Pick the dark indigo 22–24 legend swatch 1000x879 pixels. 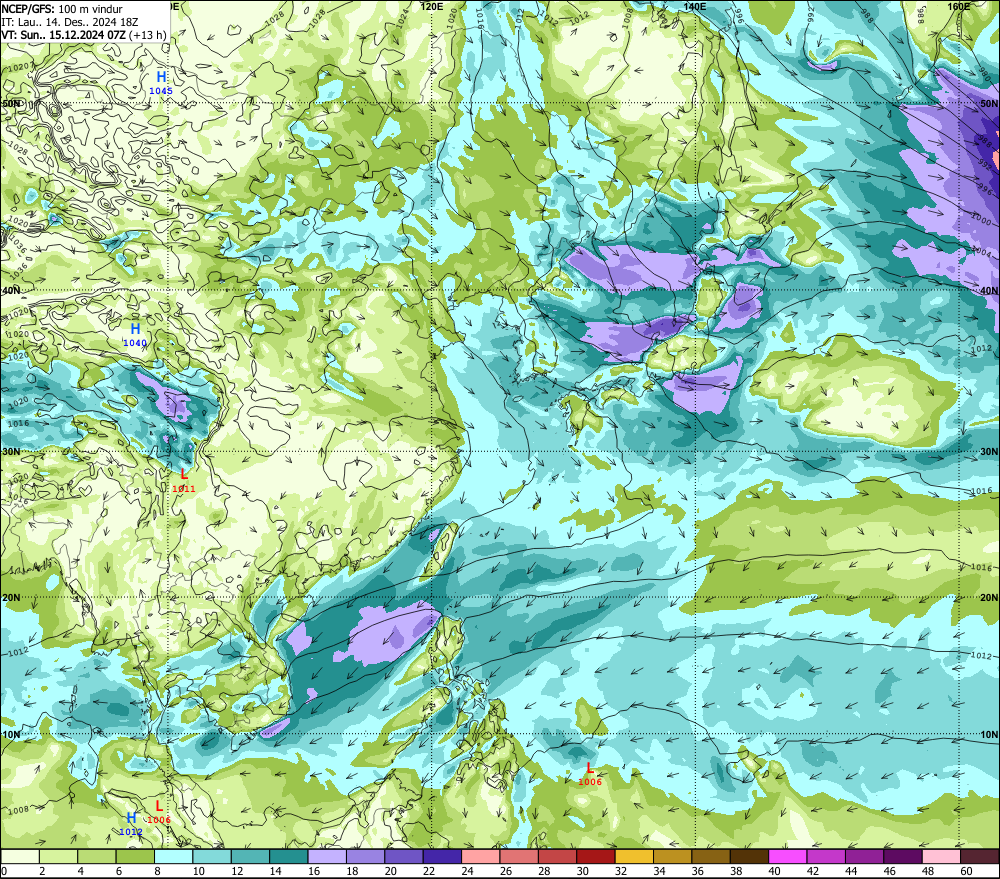click(443, 857)
